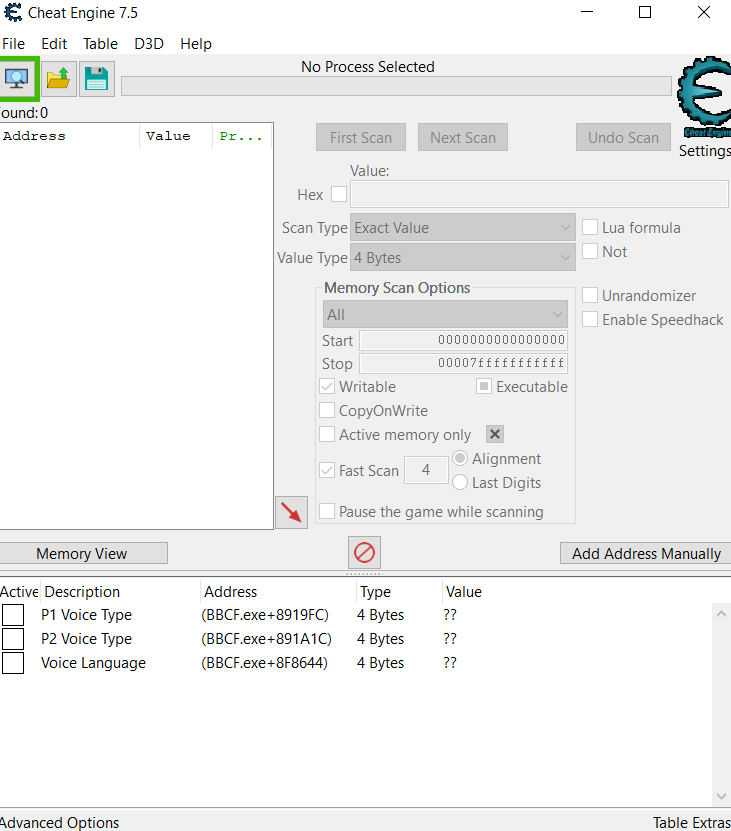Toggle the Executable checkbox
Image resolution: width=731 pixels, height=831 pixels.
[x=483, y=386]
